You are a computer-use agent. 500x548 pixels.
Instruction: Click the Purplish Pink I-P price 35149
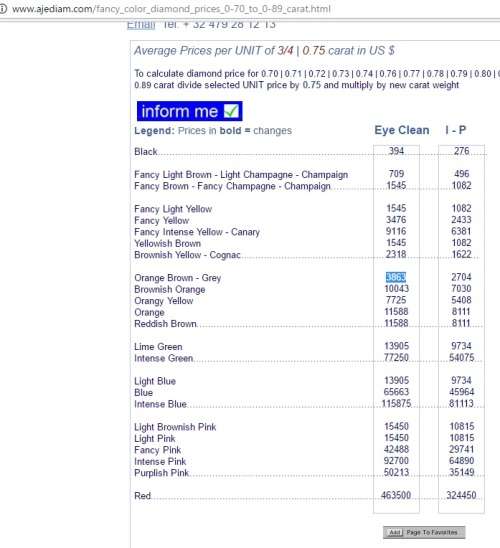click(461, 472)
